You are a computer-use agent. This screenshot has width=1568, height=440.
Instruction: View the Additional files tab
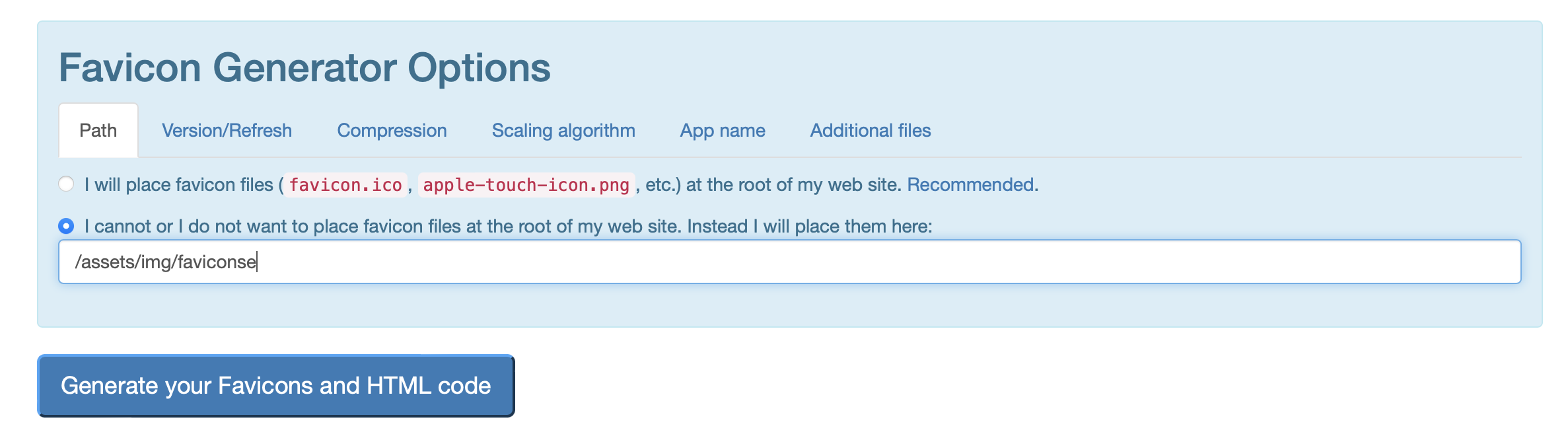point(871,130)
